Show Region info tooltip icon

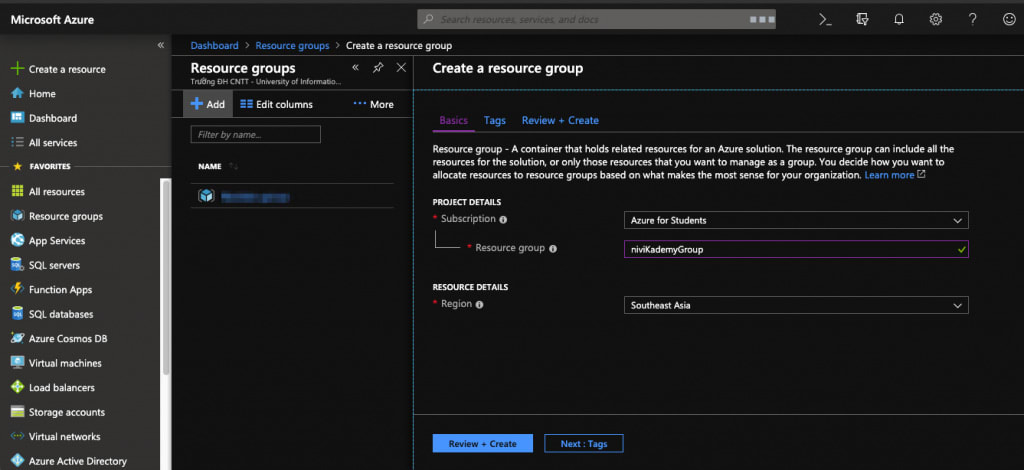pyautogui.click(x=479, y=305)
